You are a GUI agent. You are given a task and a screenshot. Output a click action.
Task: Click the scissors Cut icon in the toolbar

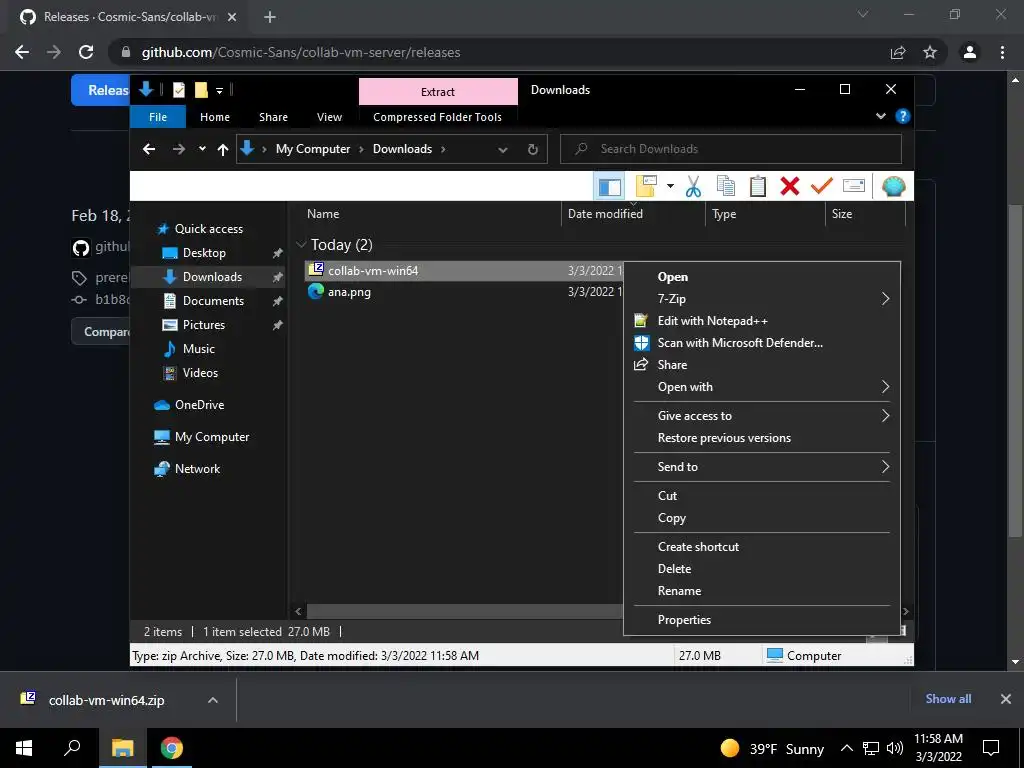tap(694, 187)
